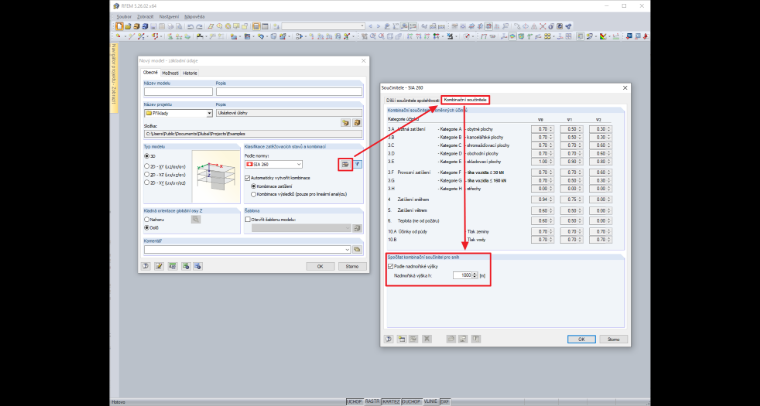Open the Soubor menu

(x=125, y=16)
